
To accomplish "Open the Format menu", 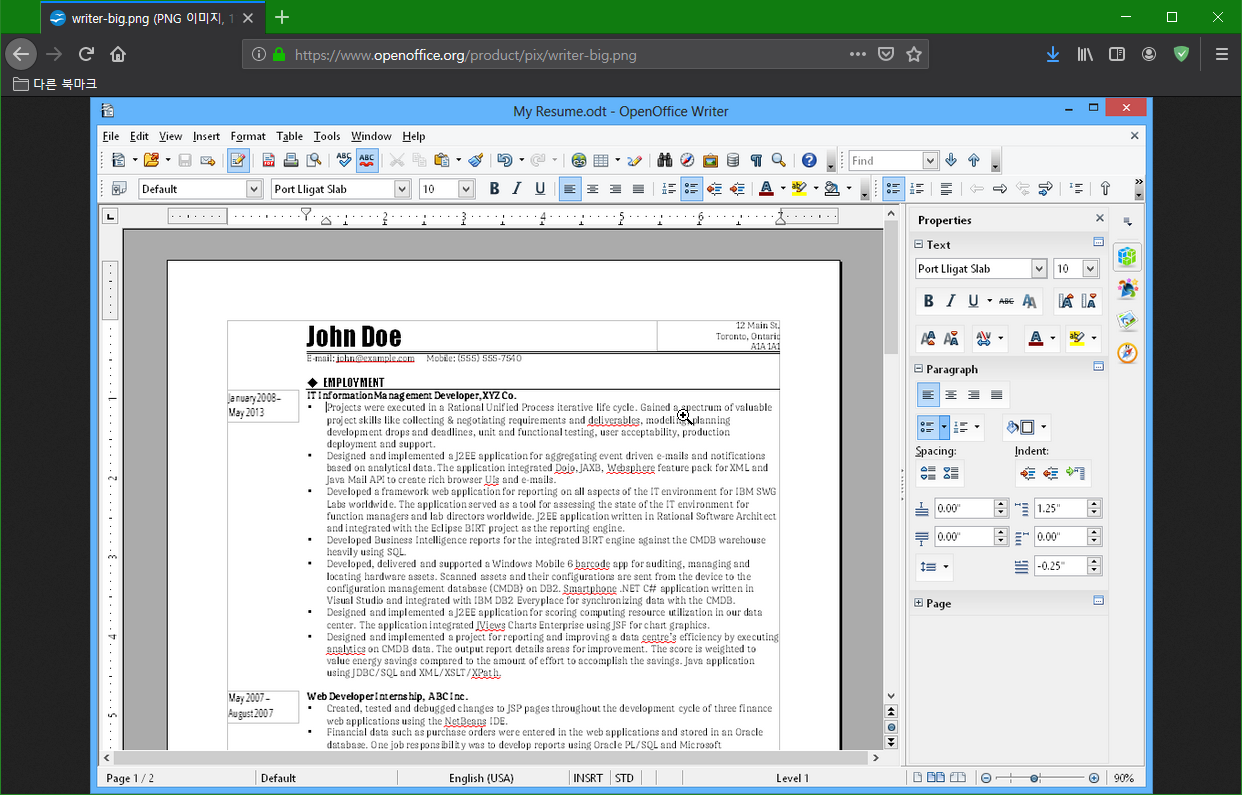I will tap(248, 136).
